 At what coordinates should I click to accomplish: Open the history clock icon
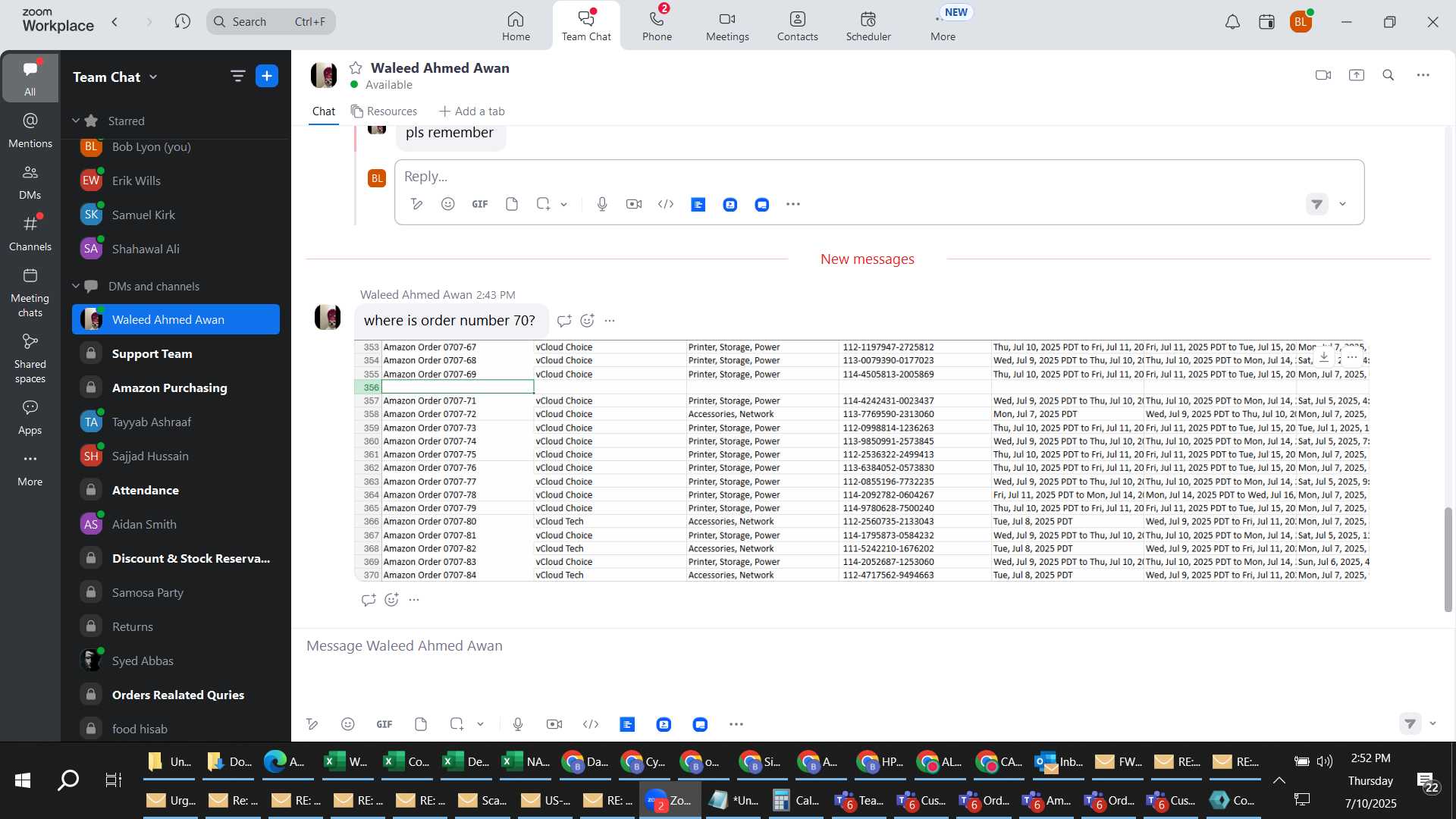[x=182, y=22]
